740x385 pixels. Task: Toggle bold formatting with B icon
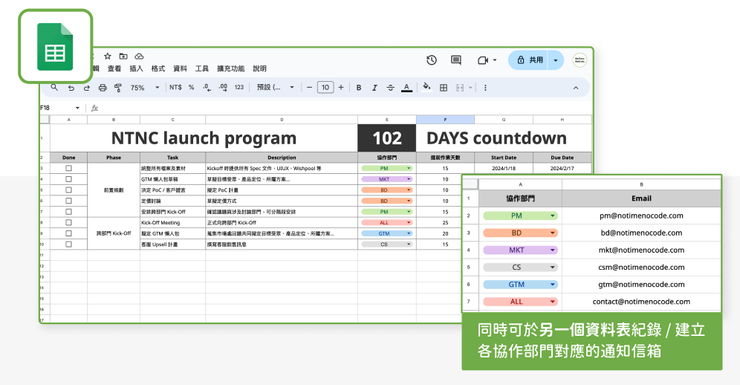(359, 88)
